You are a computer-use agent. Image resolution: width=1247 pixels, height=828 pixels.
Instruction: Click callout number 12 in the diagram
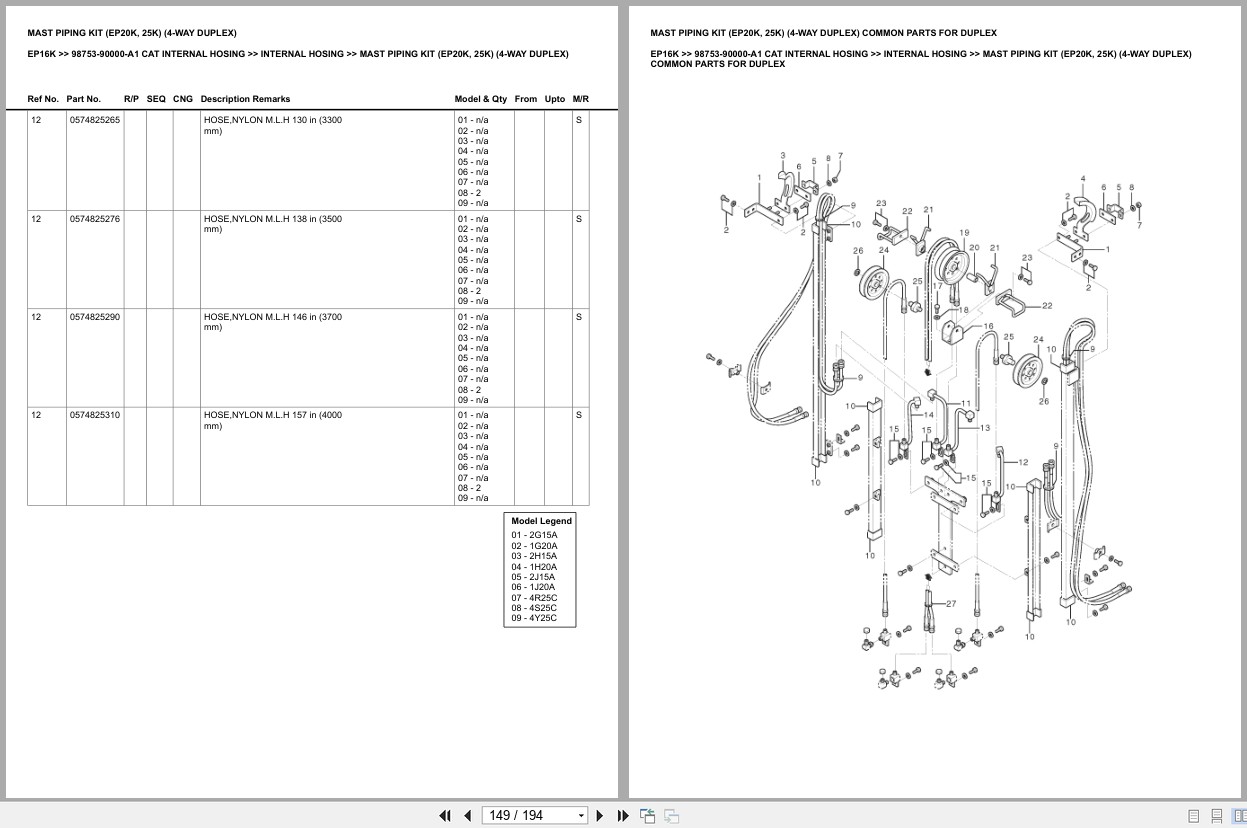coord(1023,462)
